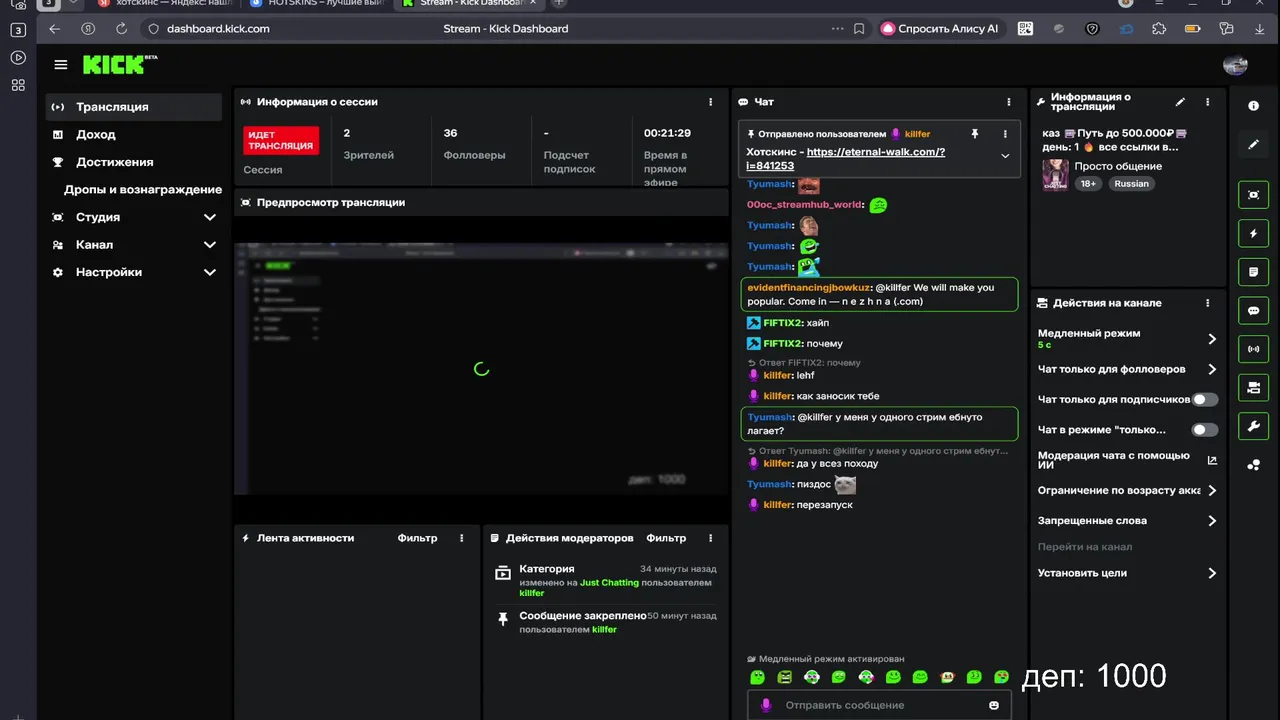The width and height of the screenshot is (1280, 720).
Task: Expand the Настройки sidebar section
Action: 209,272
